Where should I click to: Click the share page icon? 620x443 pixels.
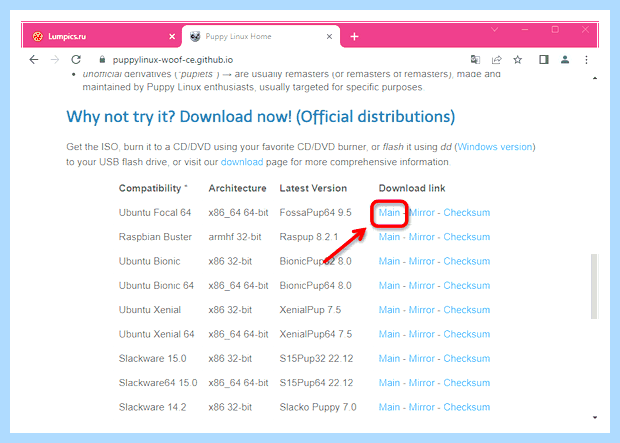point(497,60)
